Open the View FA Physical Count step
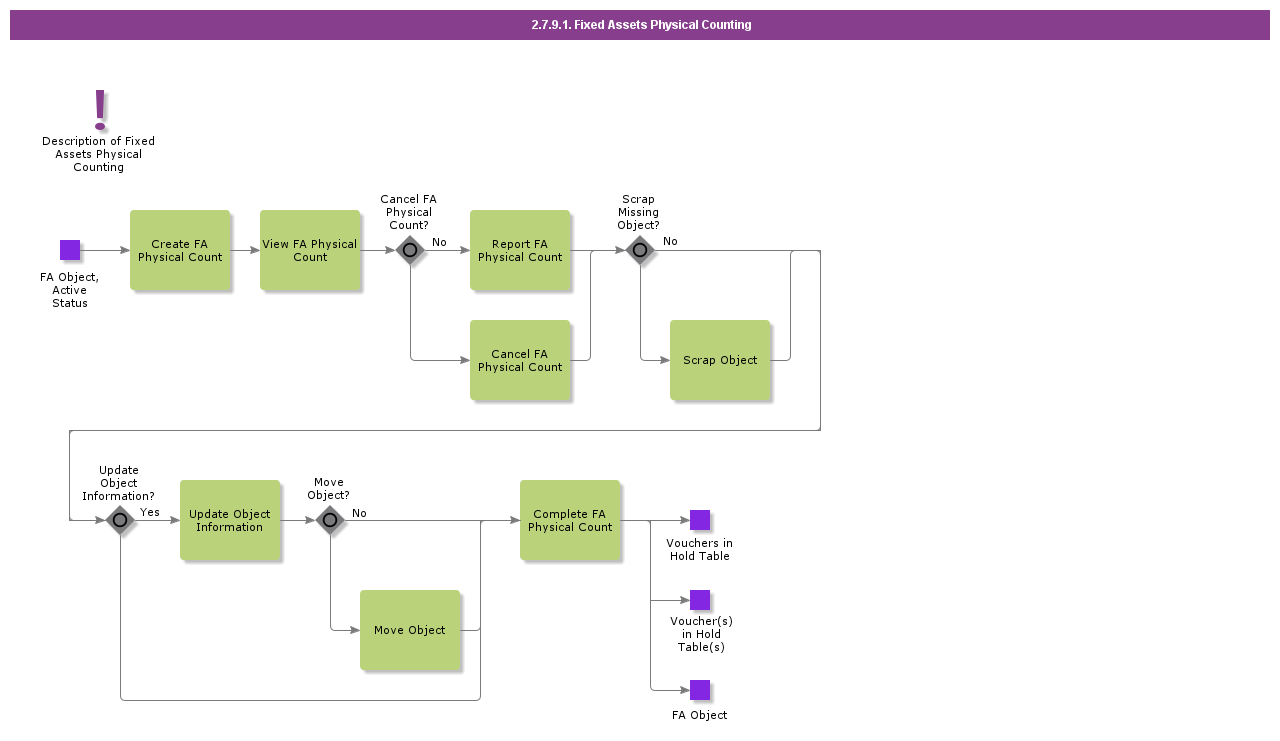Viewport: 1280px width, 741px height. (x=310, y=250)
